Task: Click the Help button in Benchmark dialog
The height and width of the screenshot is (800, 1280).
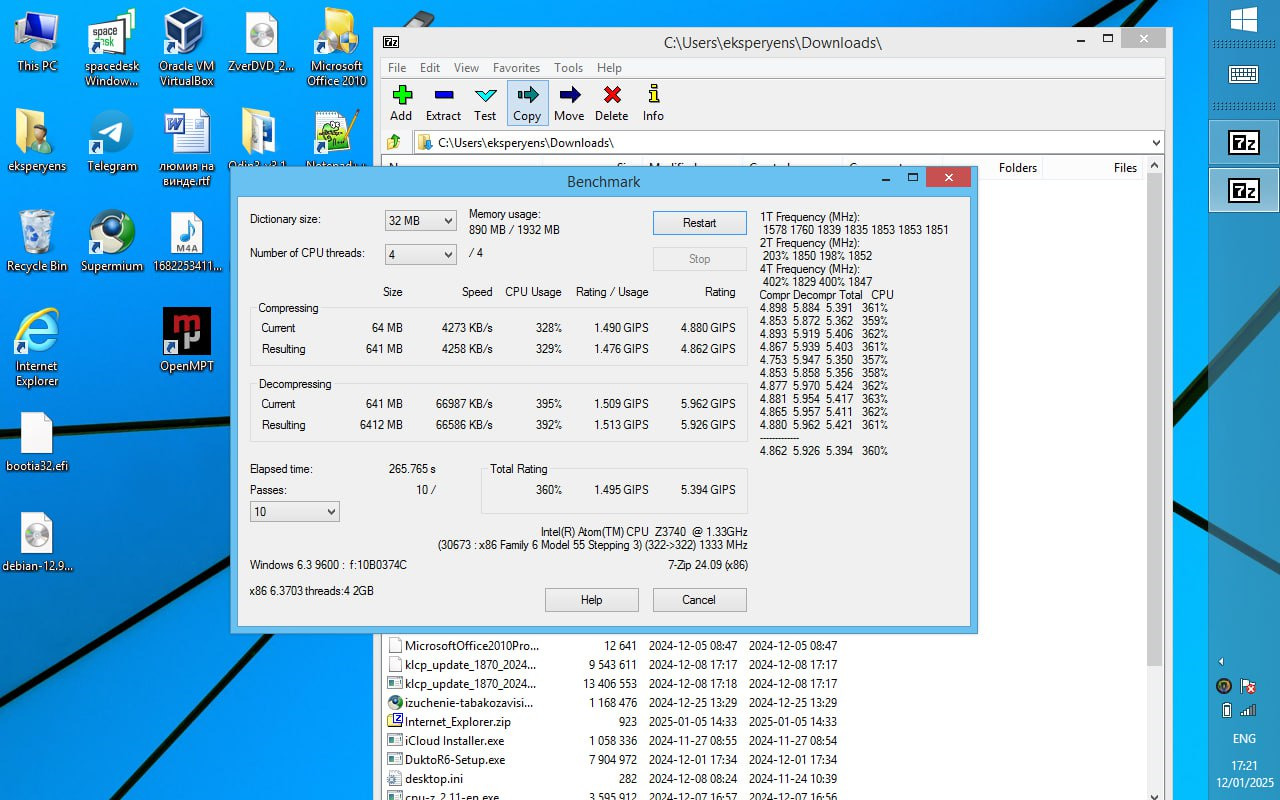Action: pos(591,600)
